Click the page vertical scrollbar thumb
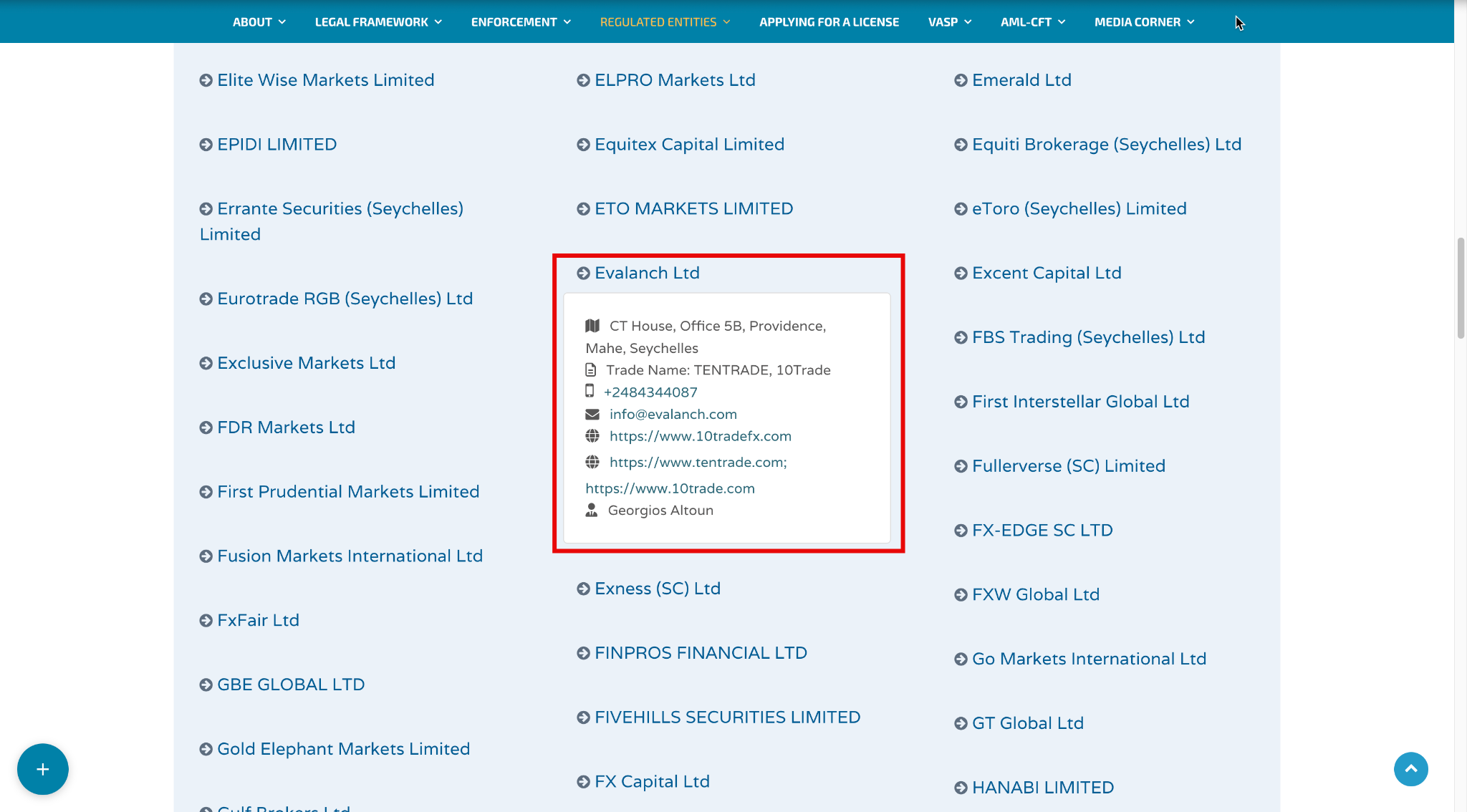Viewport: 1467px width, 812px height. click(x=1461, y=288)
